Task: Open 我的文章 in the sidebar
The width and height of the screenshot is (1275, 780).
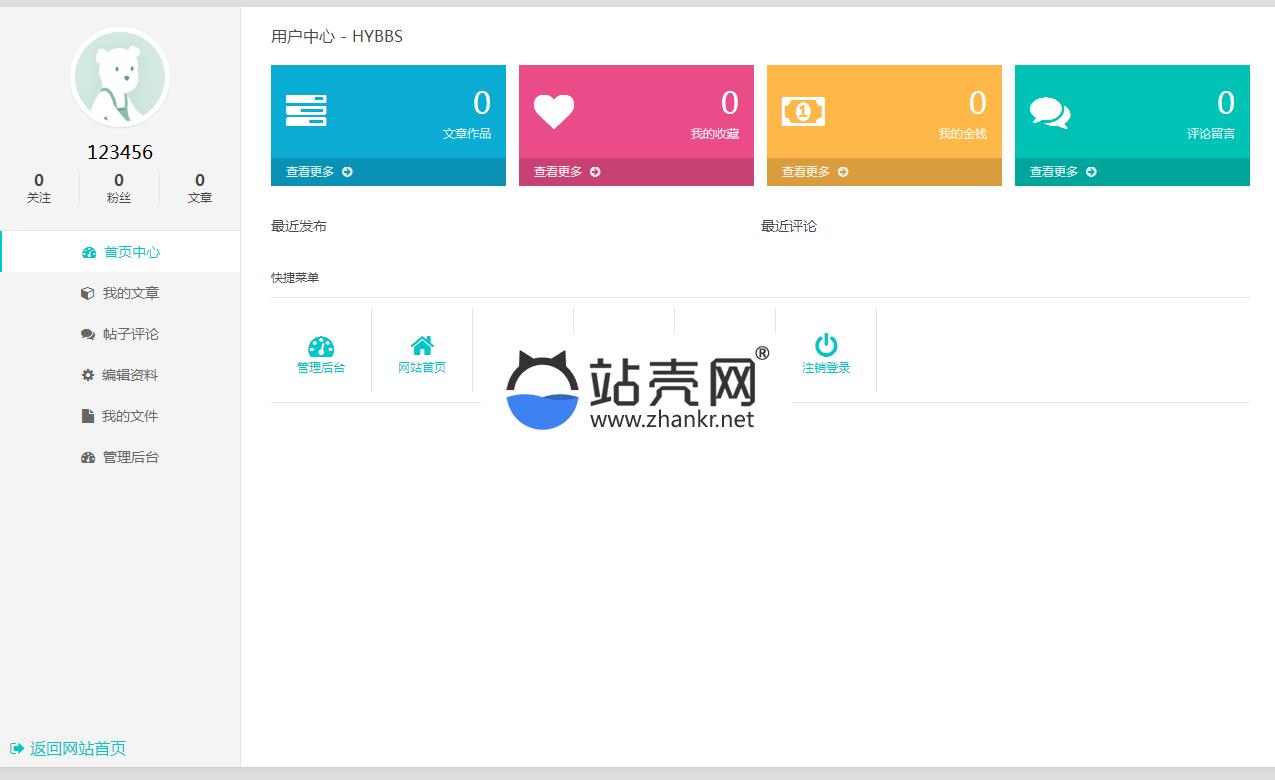Action: 121,293
